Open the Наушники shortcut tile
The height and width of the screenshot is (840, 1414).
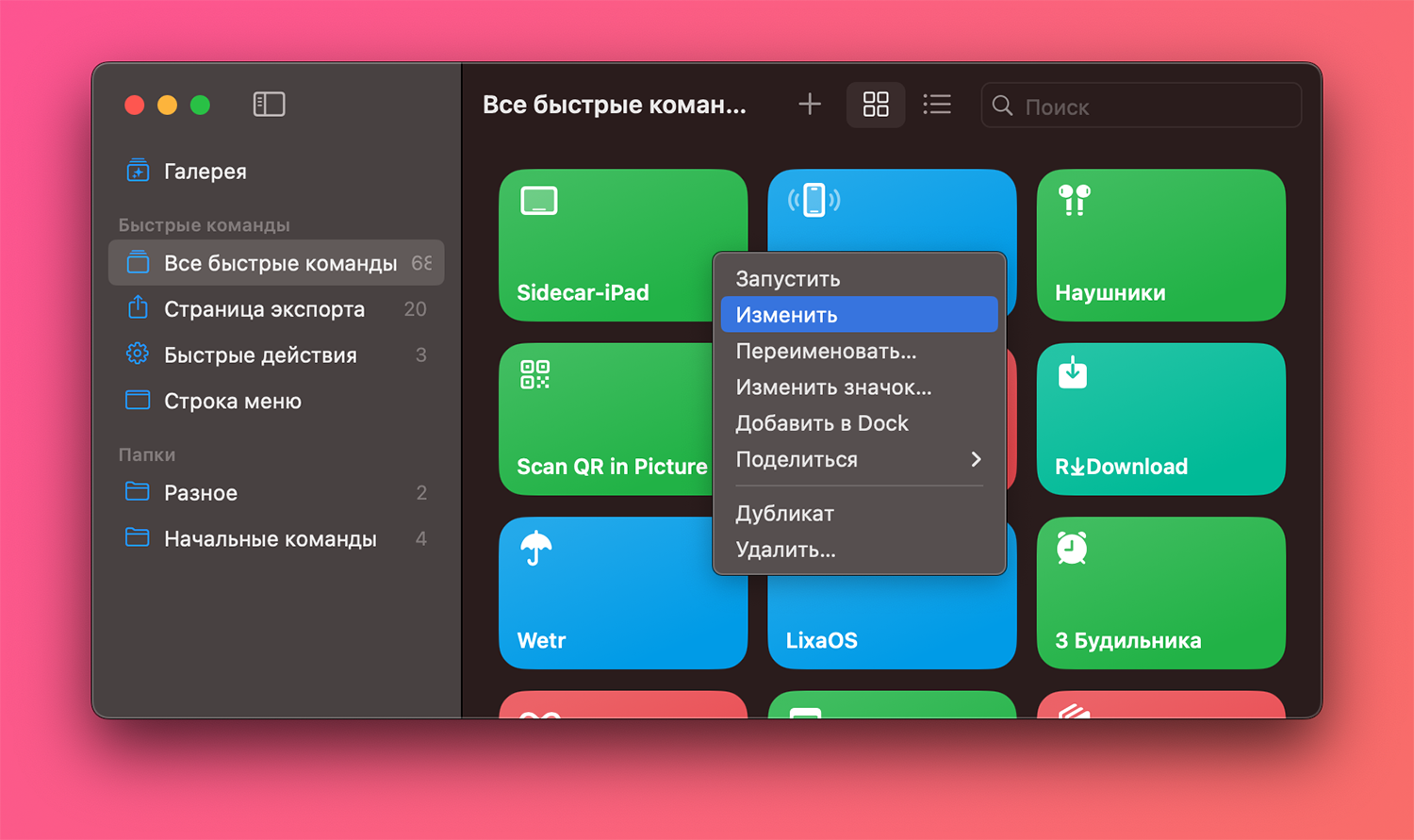1161,245
